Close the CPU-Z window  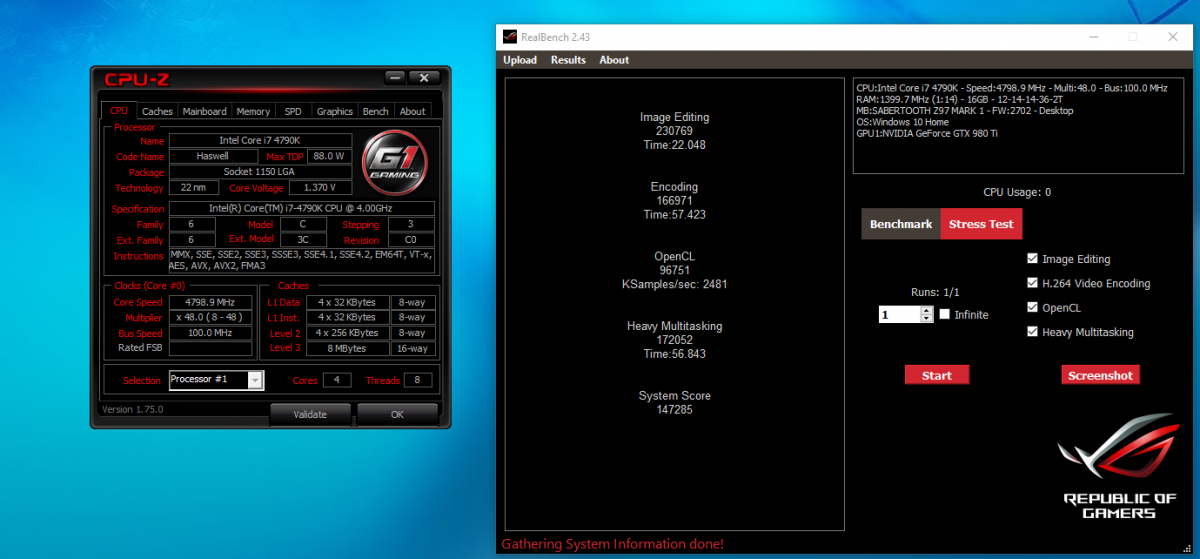click(x=424, y=77)
